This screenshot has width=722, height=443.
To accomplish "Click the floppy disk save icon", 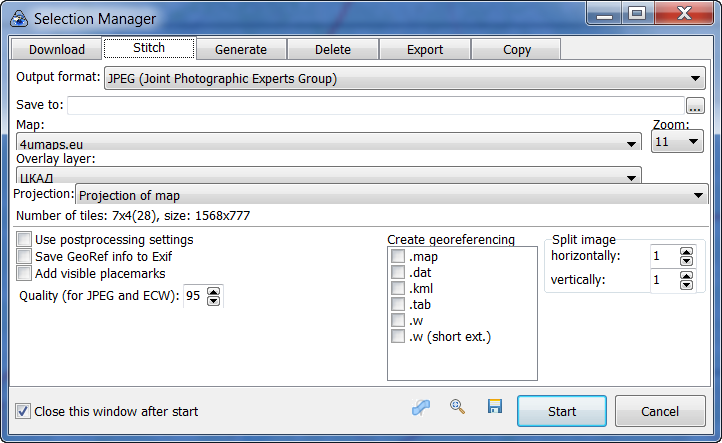I will (494, 407).
